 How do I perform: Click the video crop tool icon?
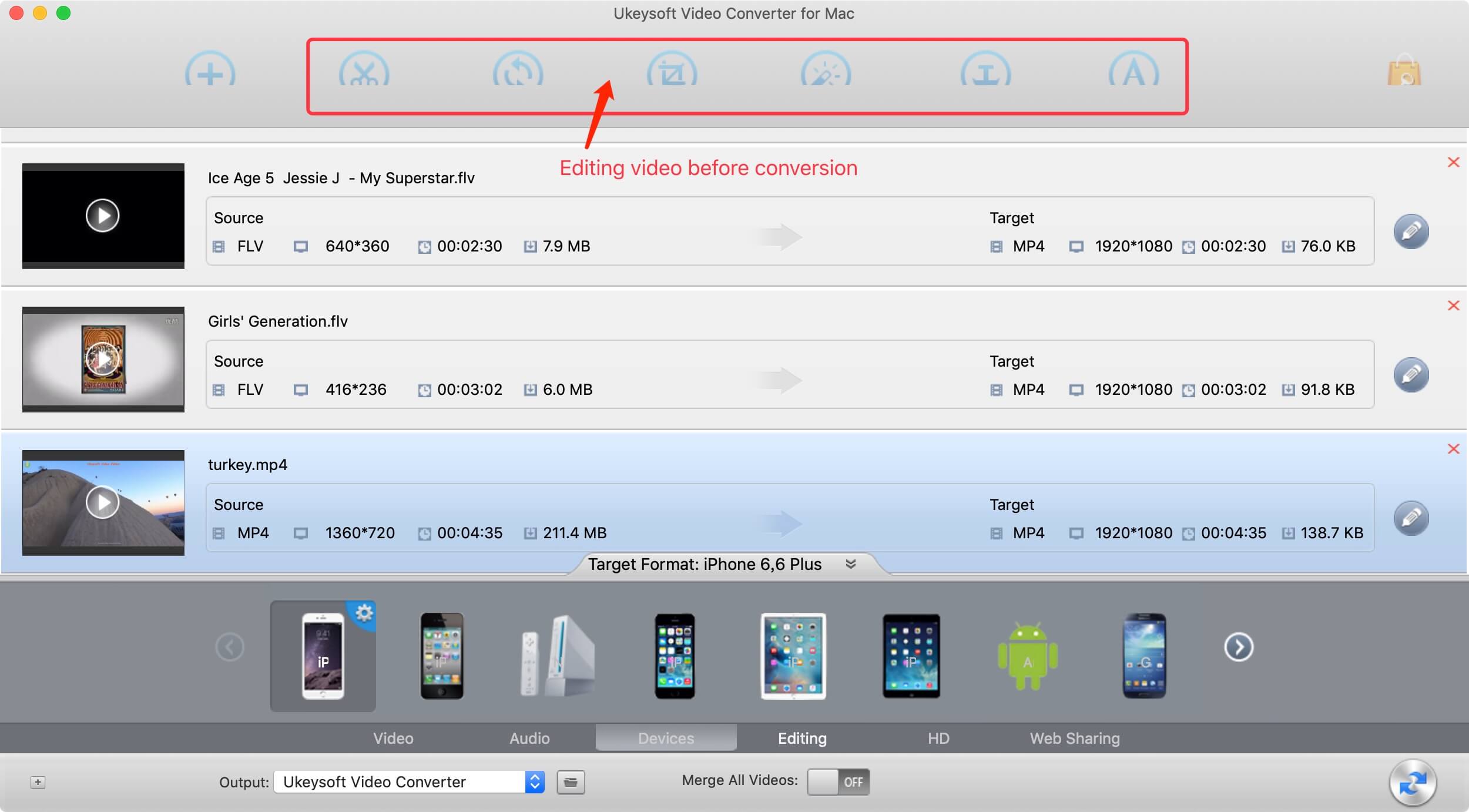(x=672, y=71)
